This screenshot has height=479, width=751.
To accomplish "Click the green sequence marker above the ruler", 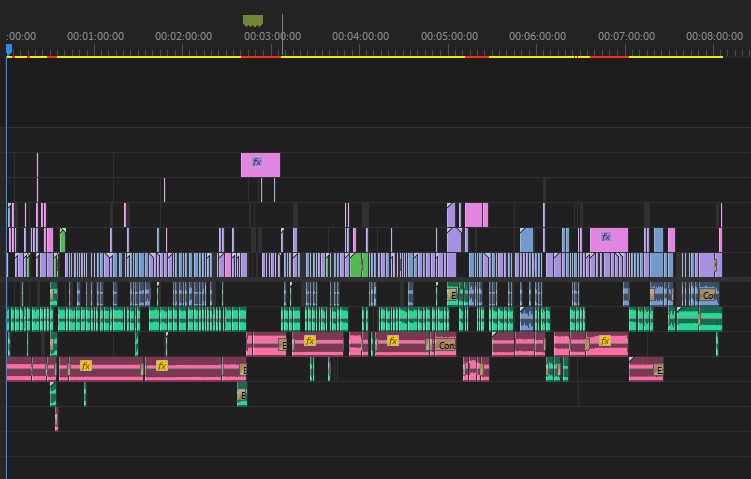I will pyautogui.click(x=253, y=21).
